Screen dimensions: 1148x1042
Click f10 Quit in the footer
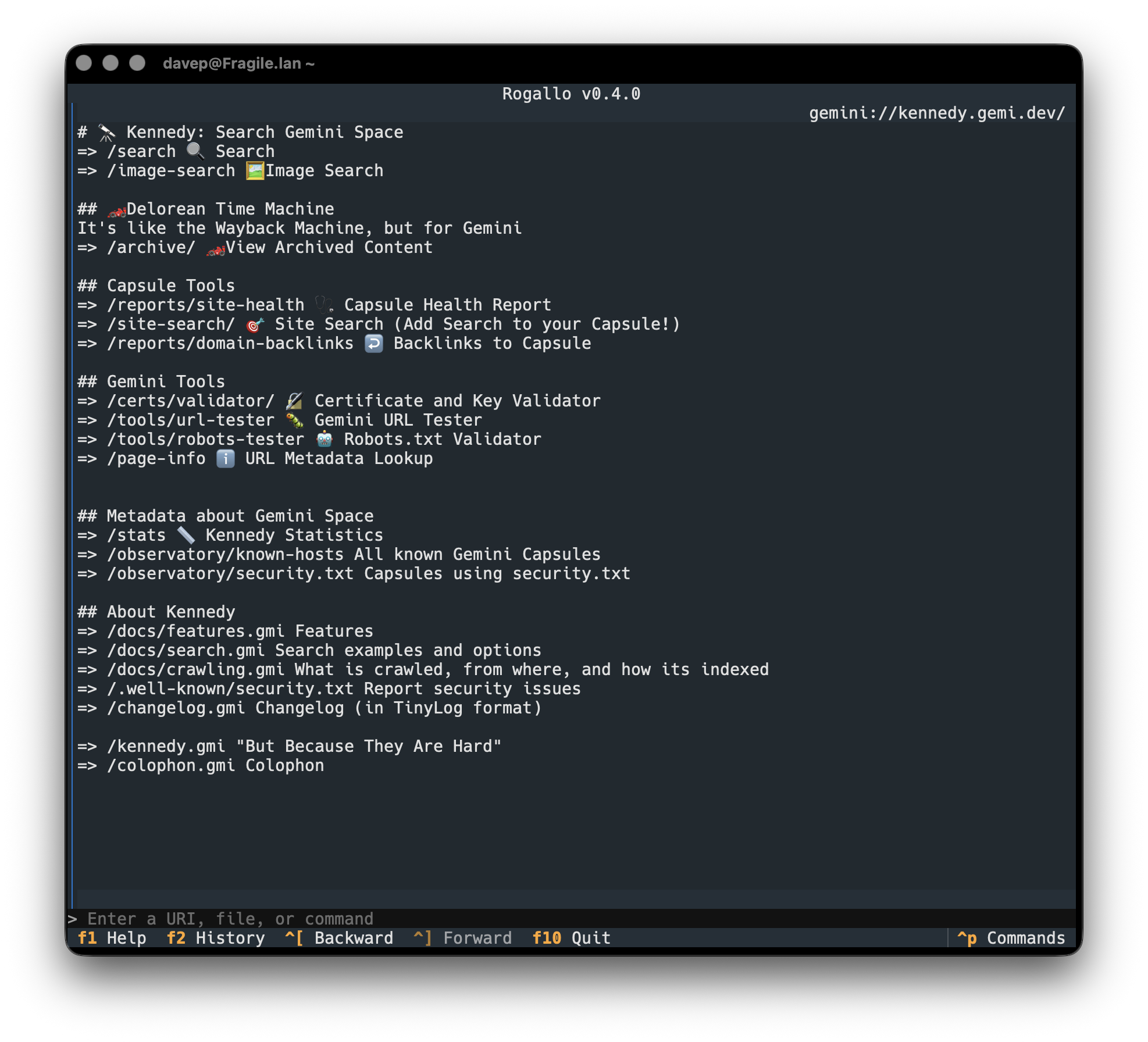(x=572, y=938)
